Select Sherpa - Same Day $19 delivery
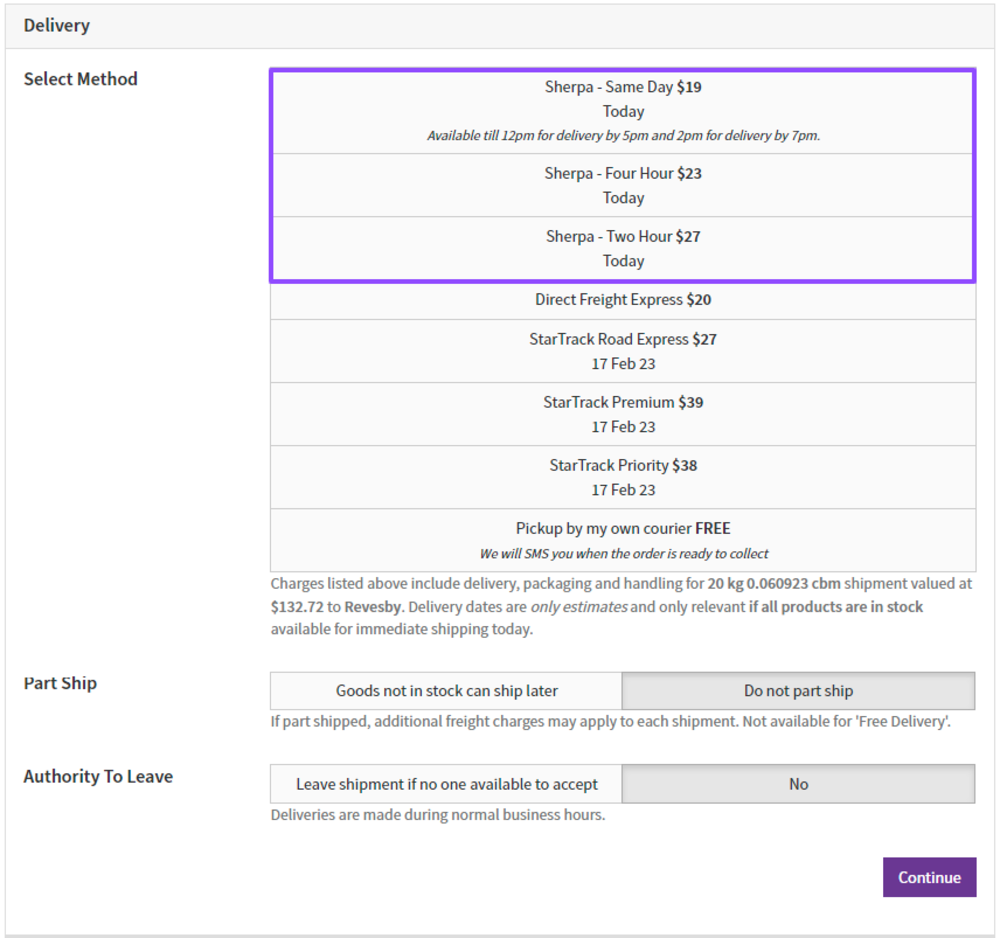This screenshot has width=1000, height=938. coord(623,112)
